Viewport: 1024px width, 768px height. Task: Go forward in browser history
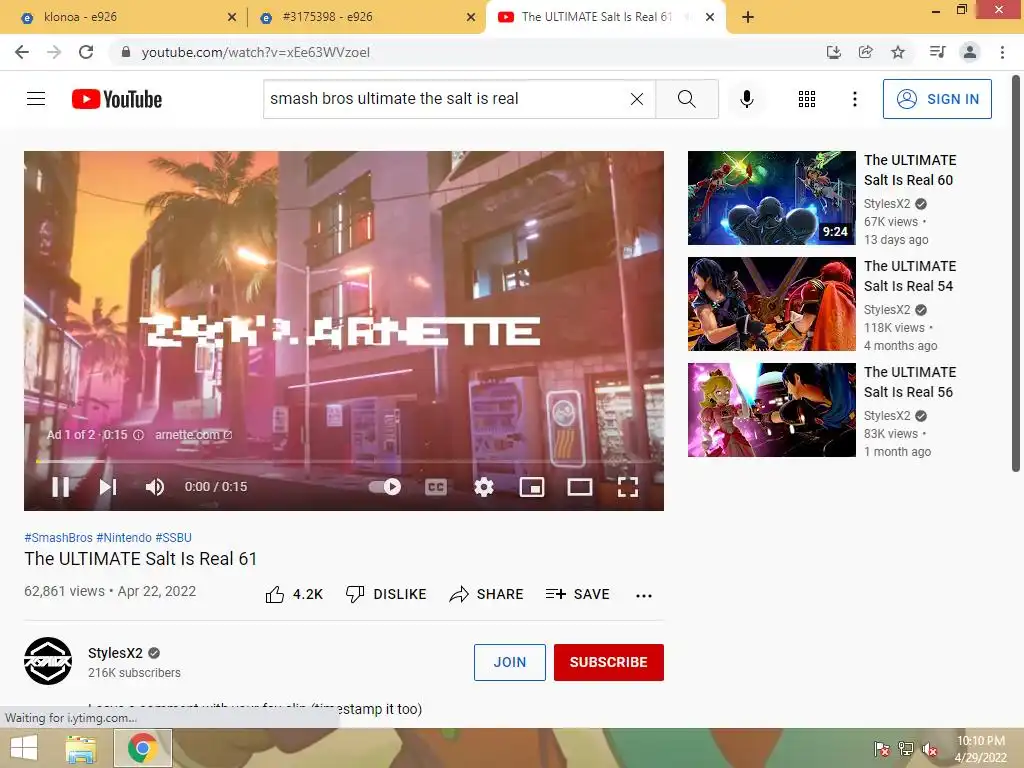click(x=54, y=52)
